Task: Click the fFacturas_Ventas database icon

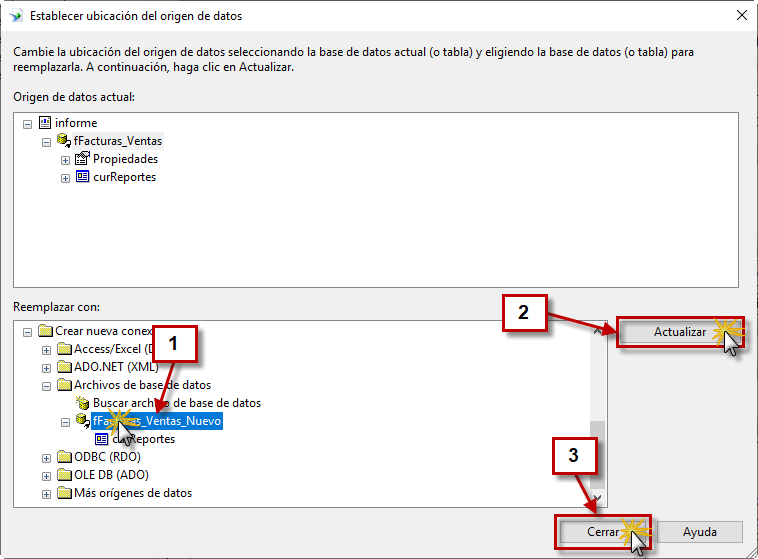Action: pyautogui.click(x=64, y=141)
